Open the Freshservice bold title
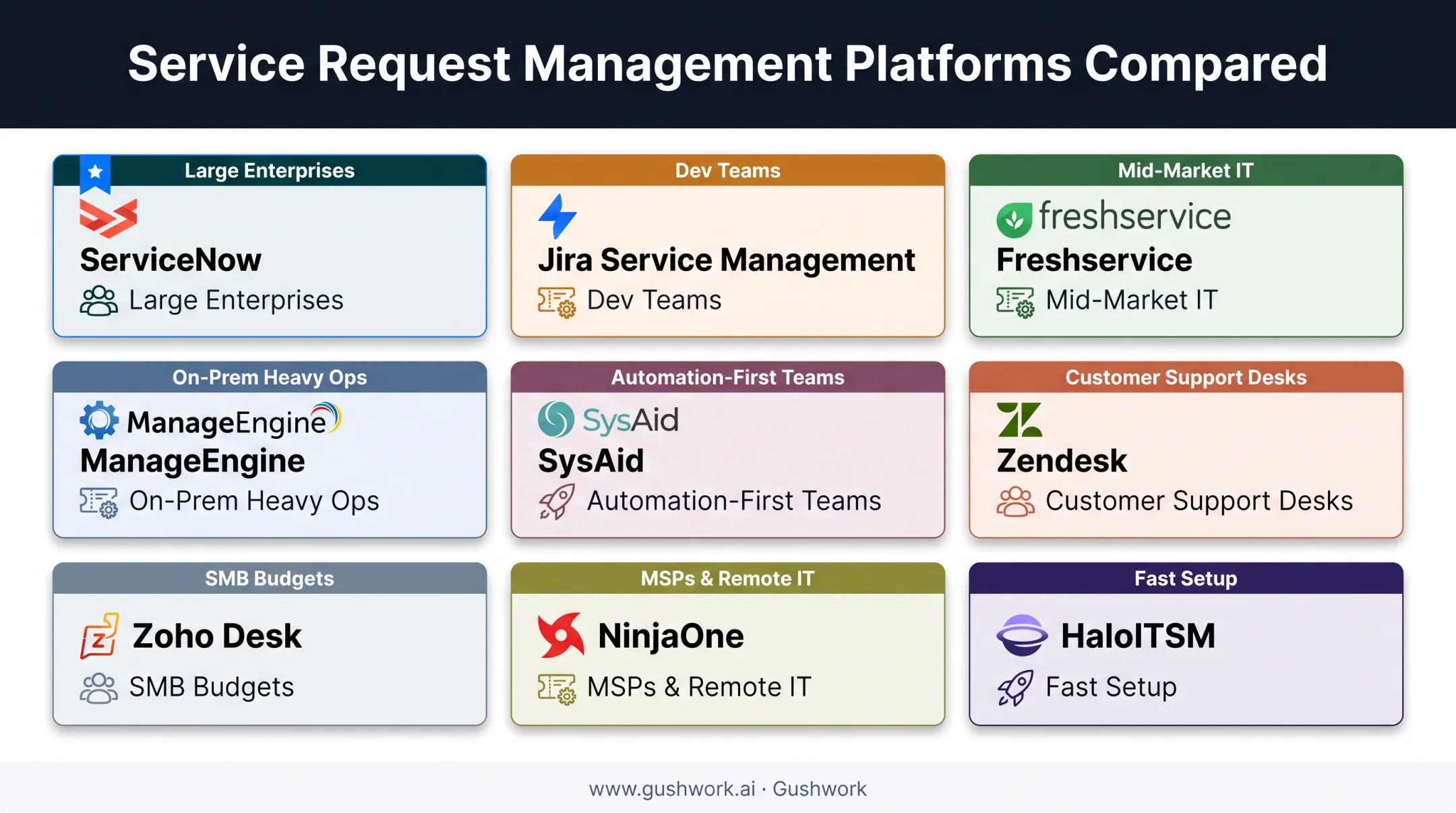Image resolution: width=1456 pixels, height=813 pixels. 1094,260
